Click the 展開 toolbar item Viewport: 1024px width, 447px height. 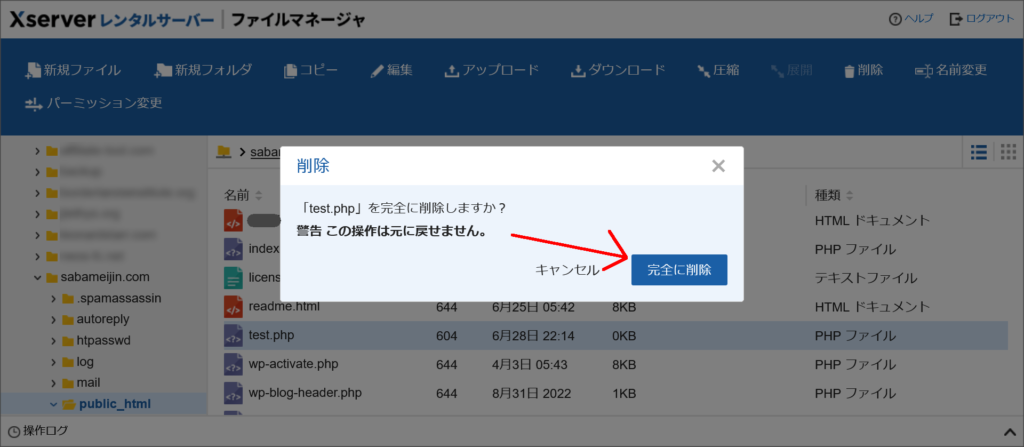792,71
